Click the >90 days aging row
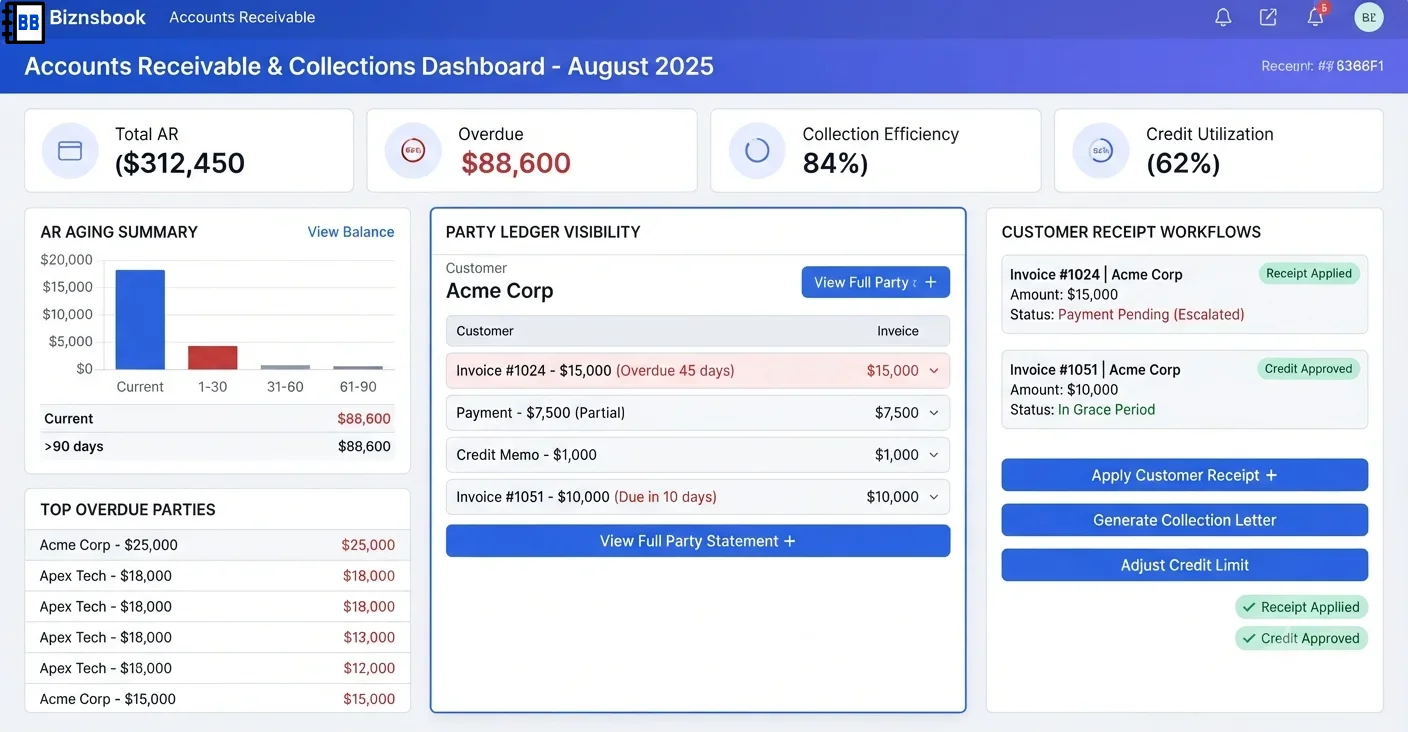The height and width of the screenshot is (732, 1408). pyautogui.click(x=217, y=446)
